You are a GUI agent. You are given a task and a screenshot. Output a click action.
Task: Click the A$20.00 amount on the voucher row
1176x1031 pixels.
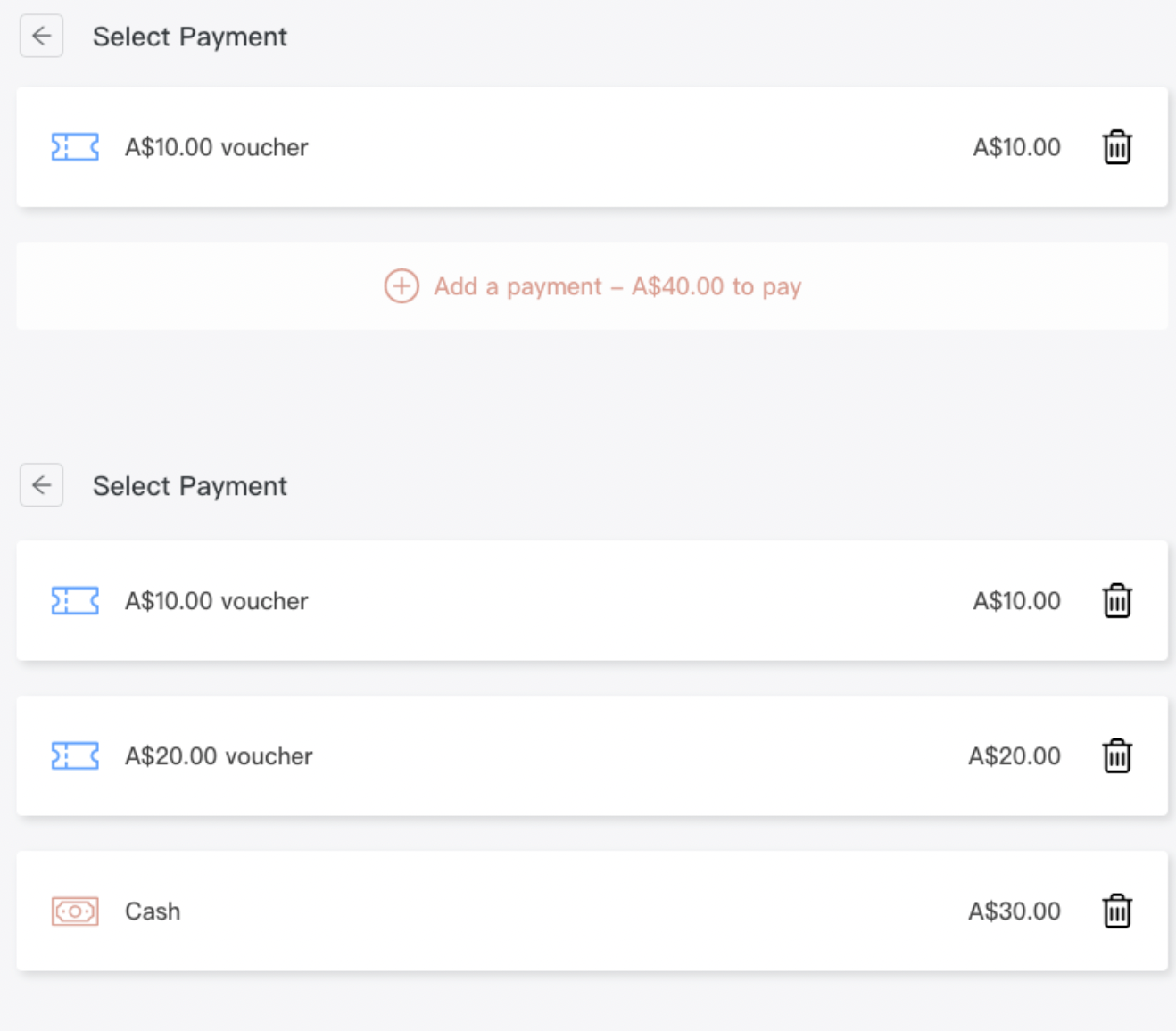(x=1015, y=755)
